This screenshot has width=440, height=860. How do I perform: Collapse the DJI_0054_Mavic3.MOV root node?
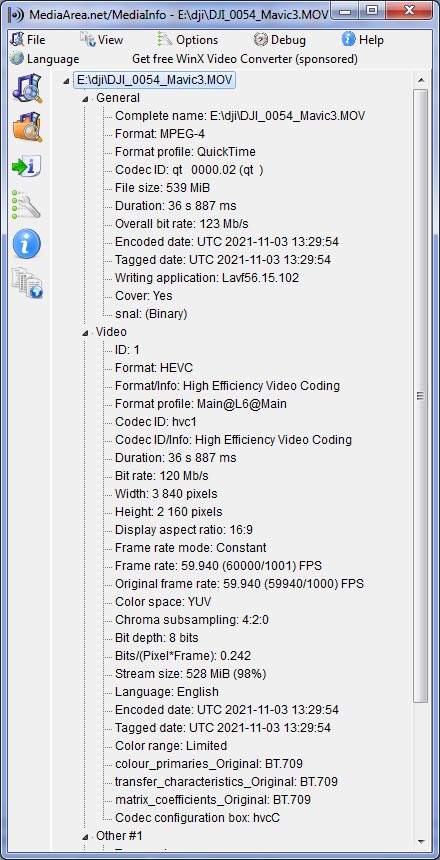point(66,81)
